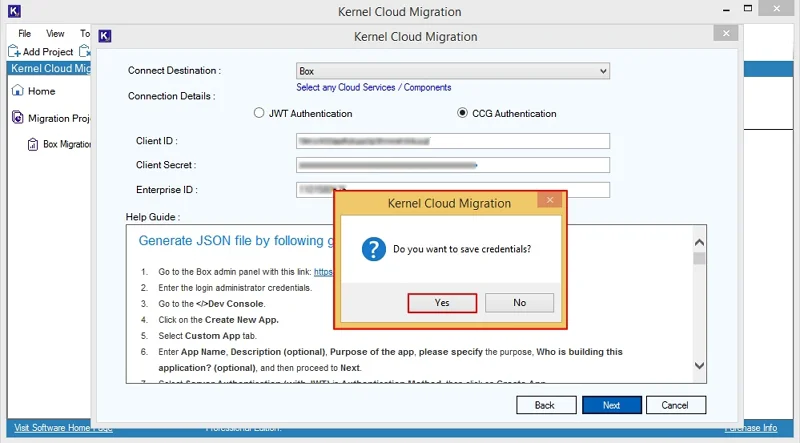Click the Client ID field

[453, 141]
